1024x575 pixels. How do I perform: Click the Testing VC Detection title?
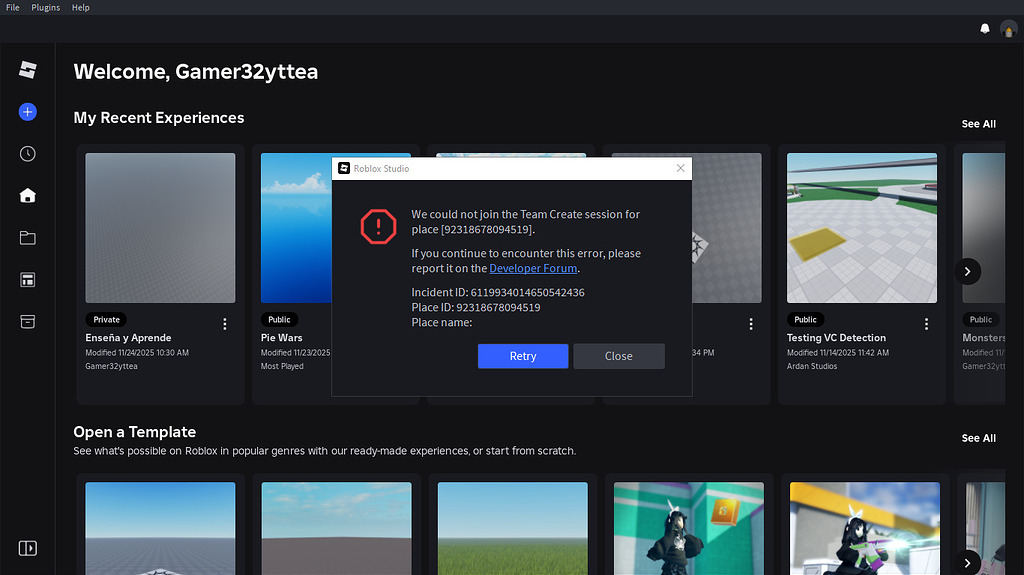[836, 338]
